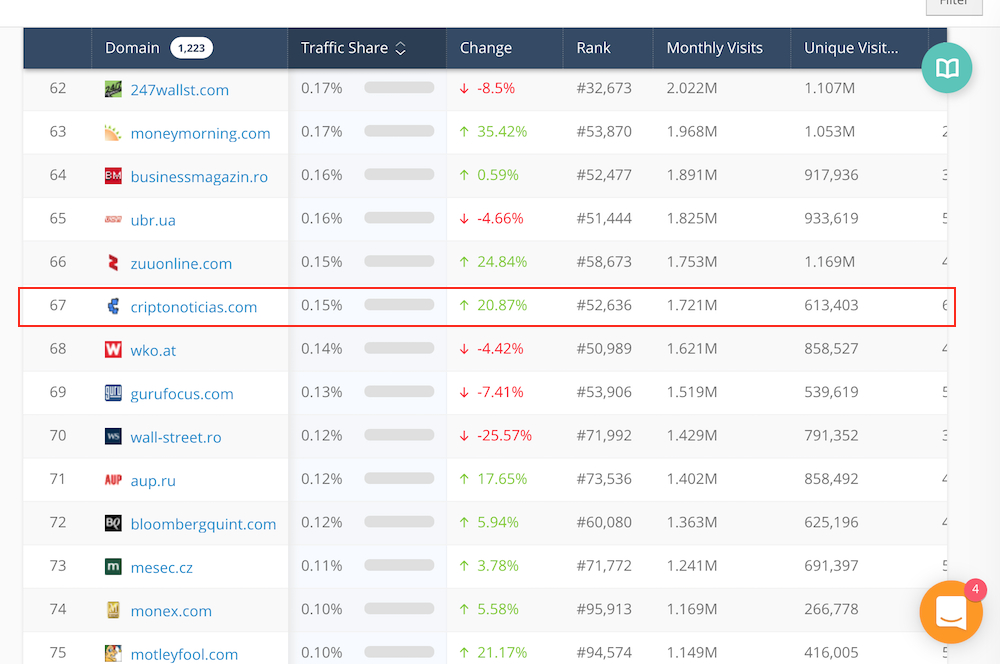1000x664 pixels.
Task: Click the Rank column header
Action: click(x=608, y=48)
